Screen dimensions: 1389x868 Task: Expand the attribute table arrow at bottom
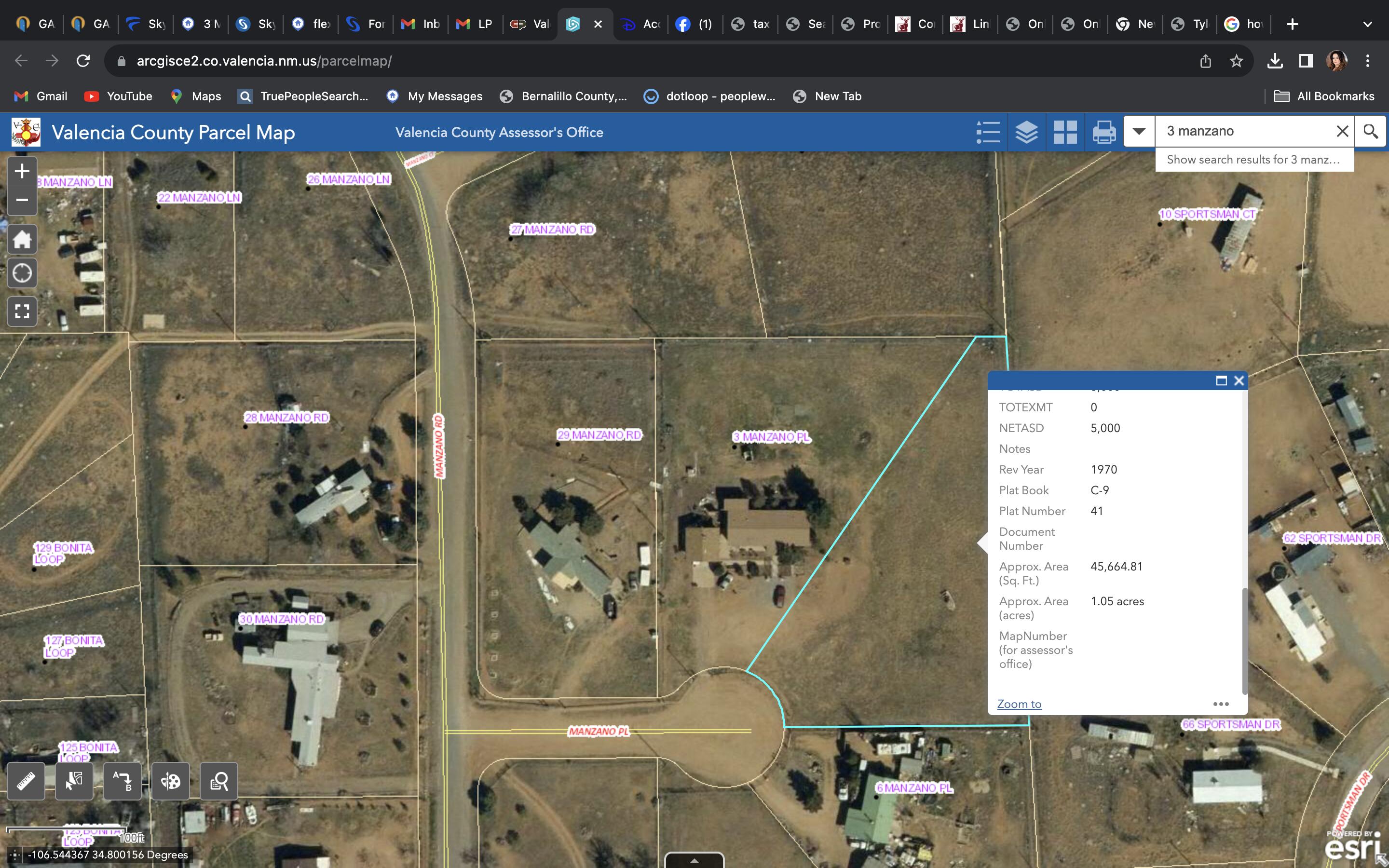coord(694,861)
